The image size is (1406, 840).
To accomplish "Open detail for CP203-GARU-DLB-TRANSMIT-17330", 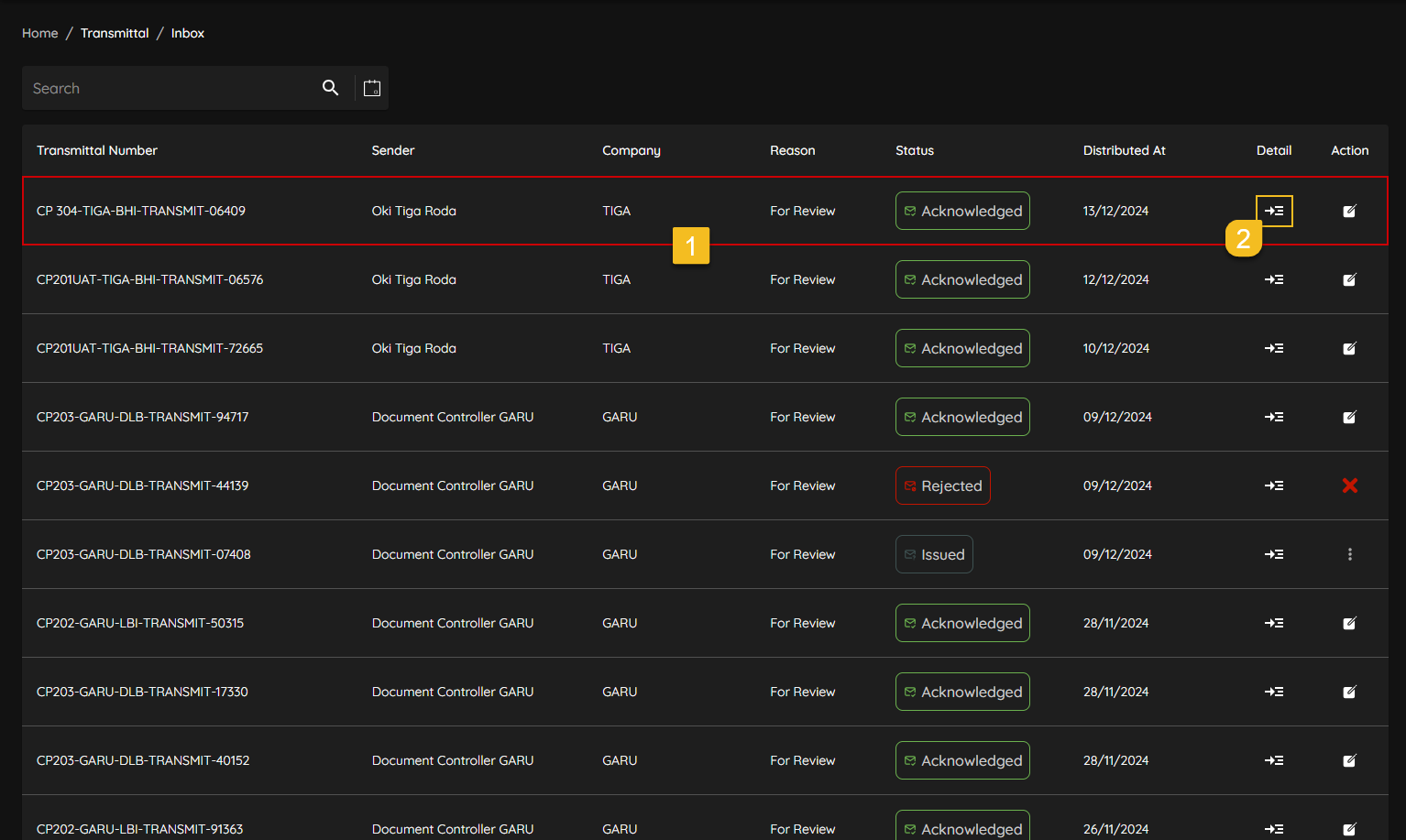I will [x=1274, y=692].
